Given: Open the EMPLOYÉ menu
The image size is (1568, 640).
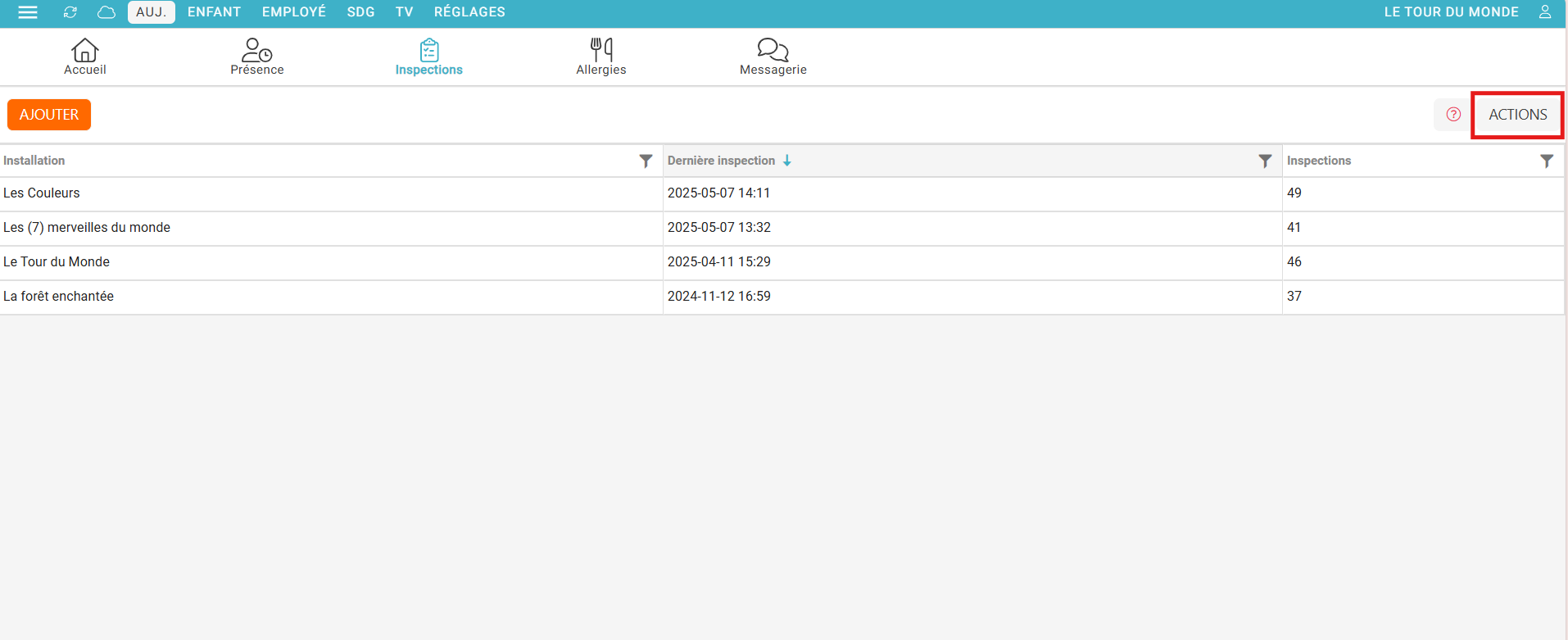Looking at the screenshot, I should click(294, 12).
